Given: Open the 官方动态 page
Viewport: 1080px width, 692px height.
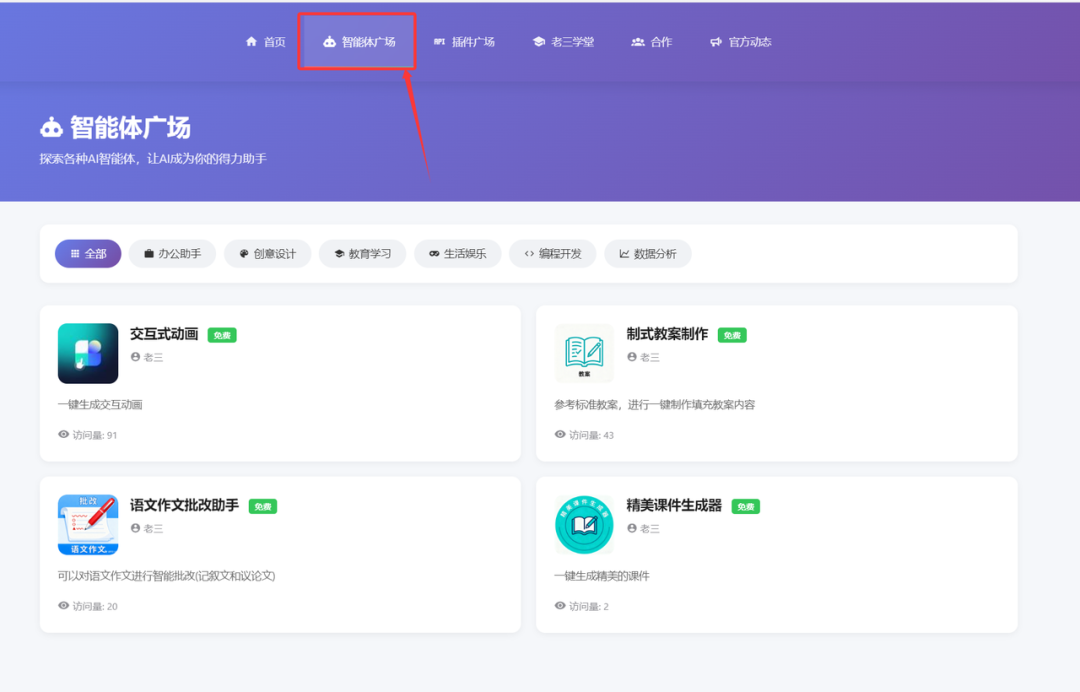Looking at the screenshot, I should [x=741, y=41].
